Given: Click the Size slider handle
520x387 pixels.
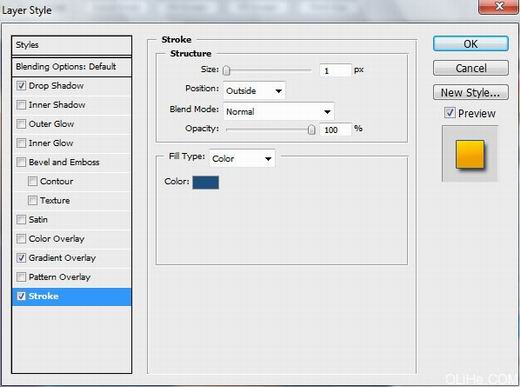Looking at the screenshot, I should (226, 70).
